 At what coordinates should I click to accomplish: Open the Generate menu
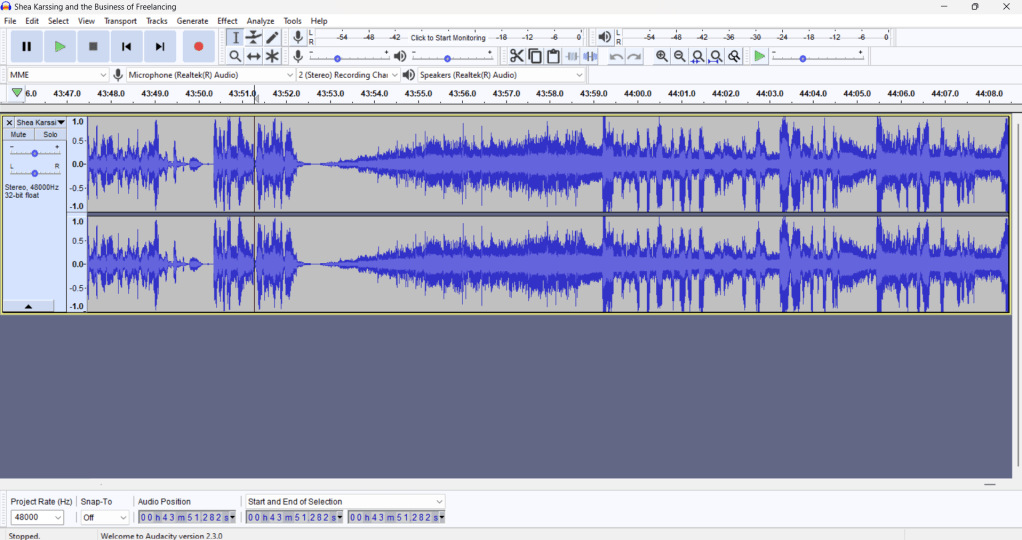(x=192, y=21)
